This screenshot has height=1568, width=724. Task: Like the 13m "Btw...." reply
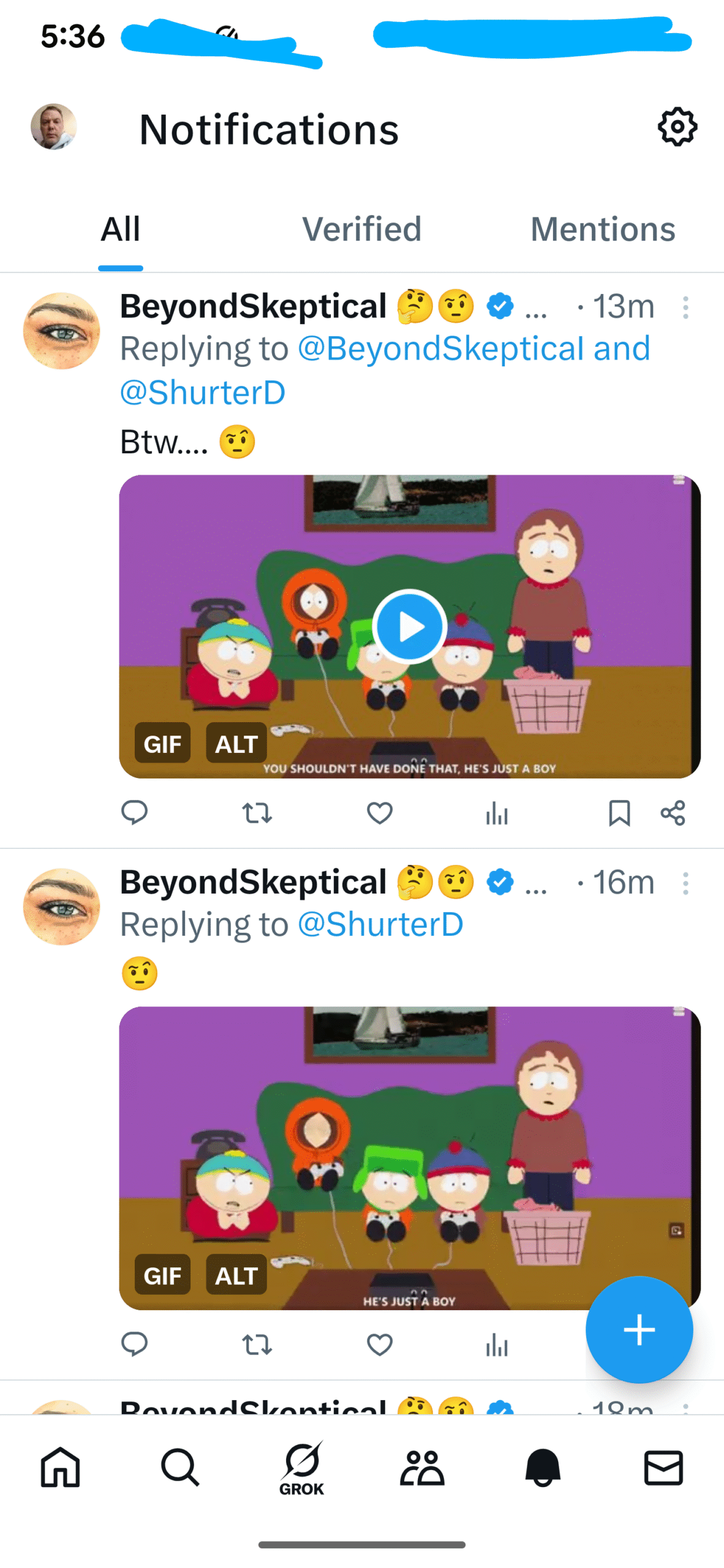pyautogui.click(x=380, y=813)
